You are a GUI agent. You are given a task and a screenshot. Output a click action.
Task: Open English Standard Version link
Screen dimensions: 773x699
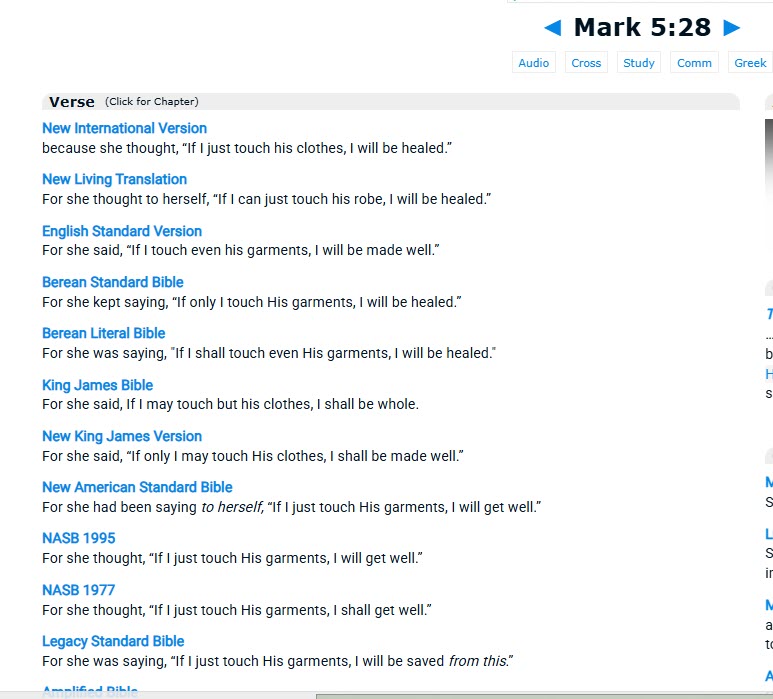click(122, 231)
